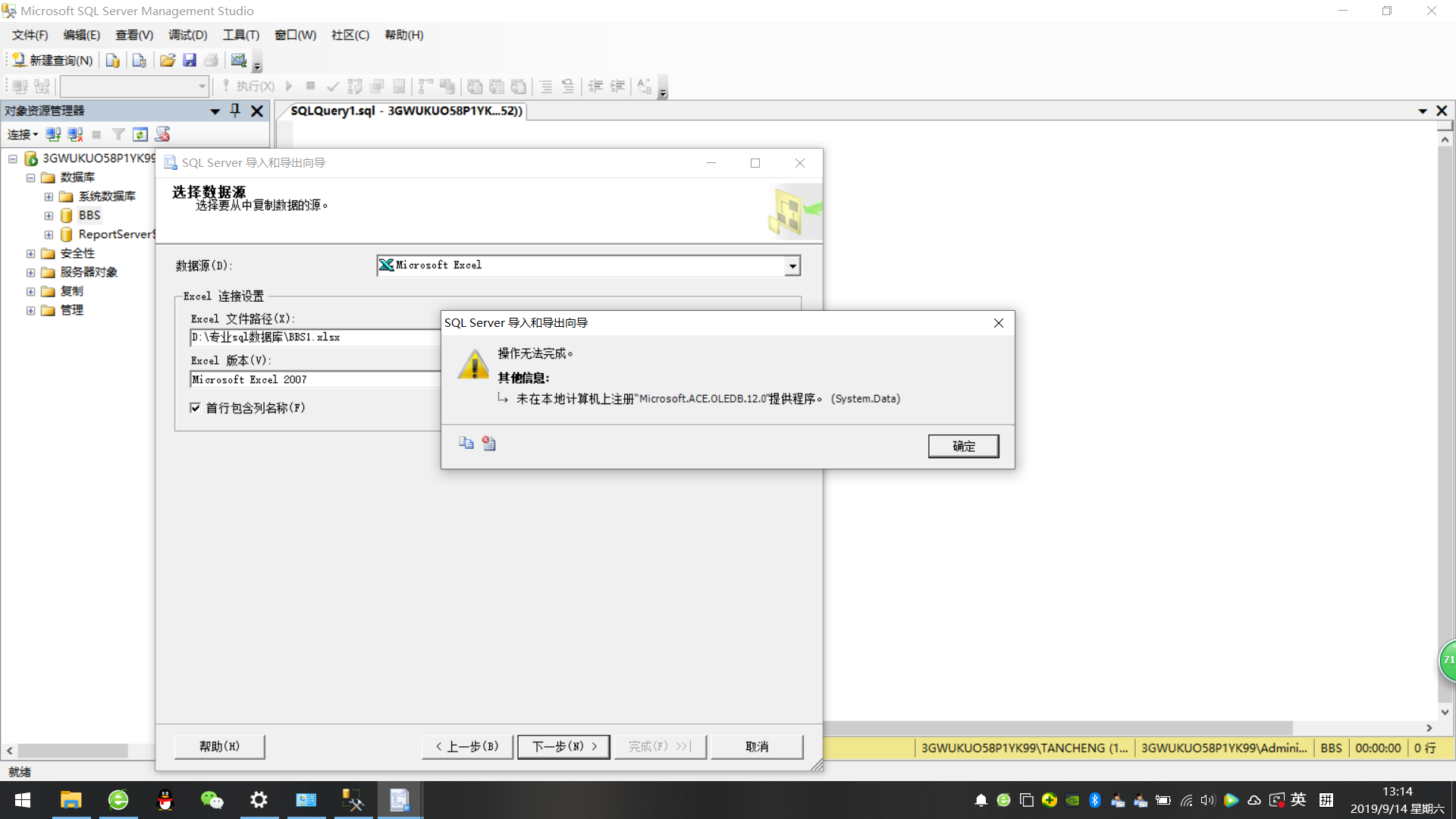
Task: Expand the 服务器对象 folder
Action: (31, 273)
